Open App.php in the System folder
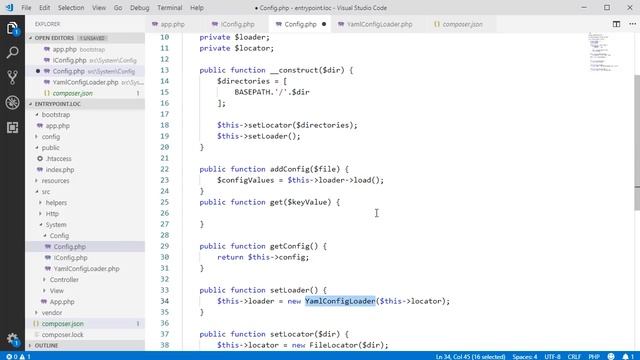The image size is (640, 360). 62,302
